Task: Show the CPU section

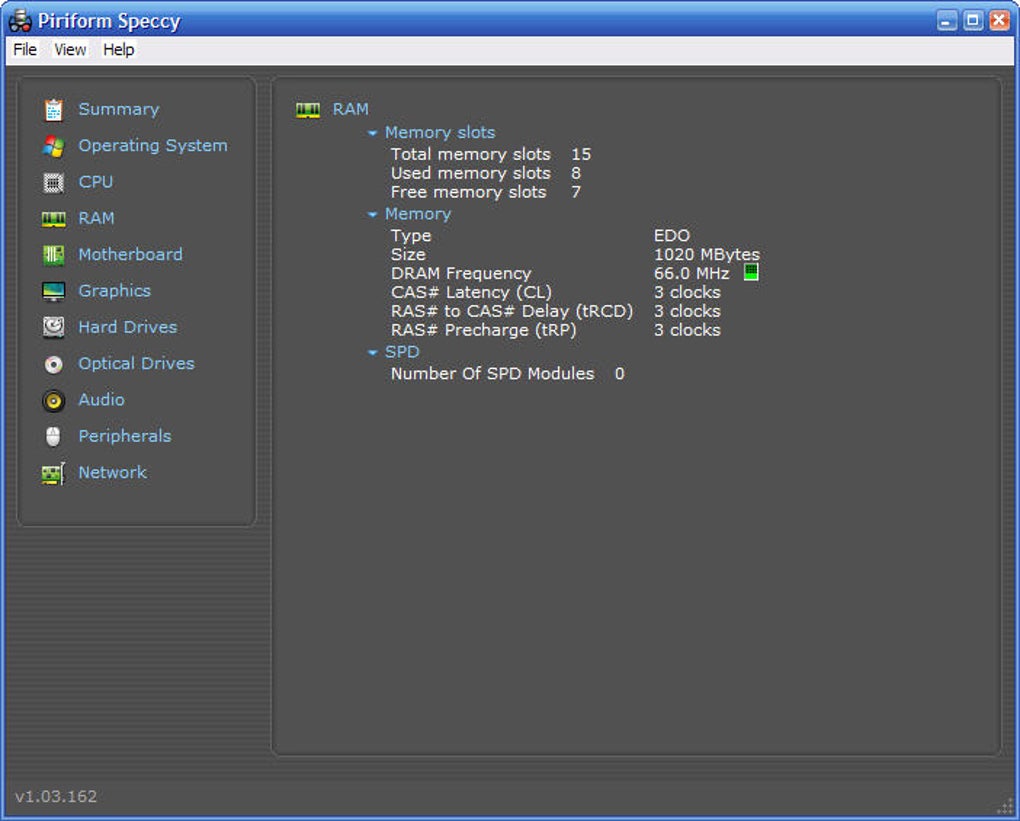Action: [x=96, y=182]
